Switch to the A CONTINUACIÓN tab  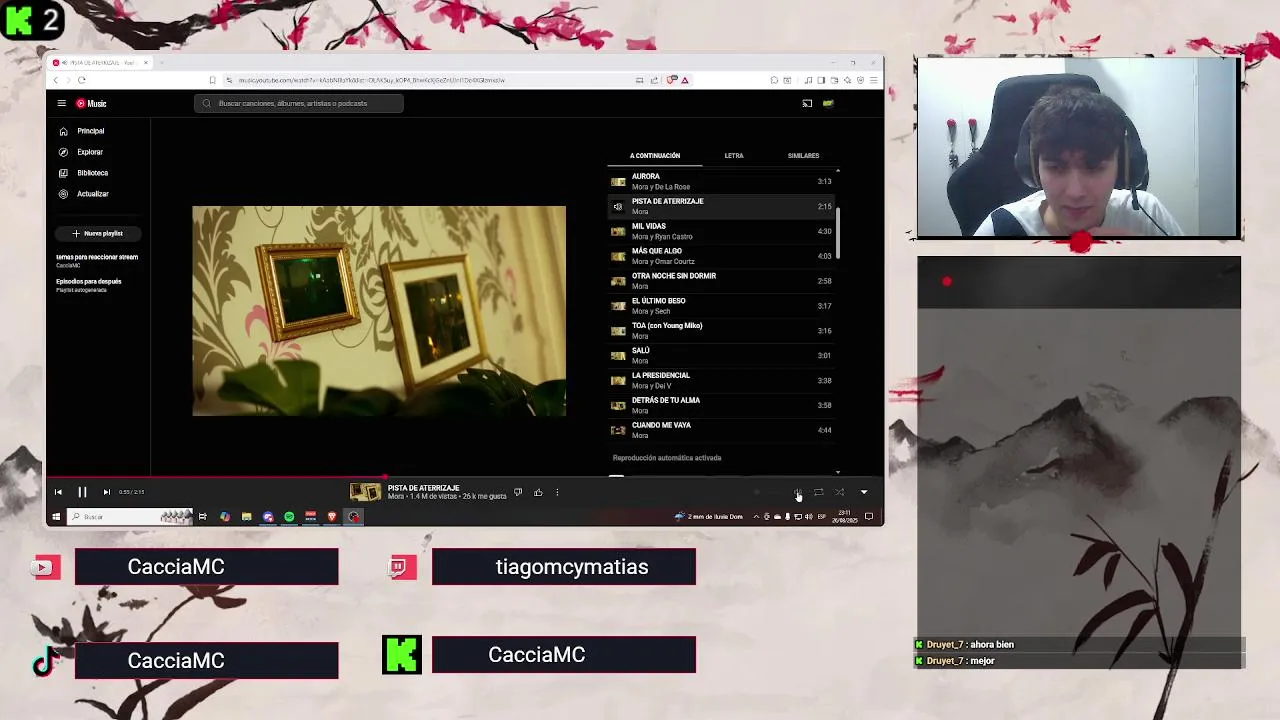655,156
